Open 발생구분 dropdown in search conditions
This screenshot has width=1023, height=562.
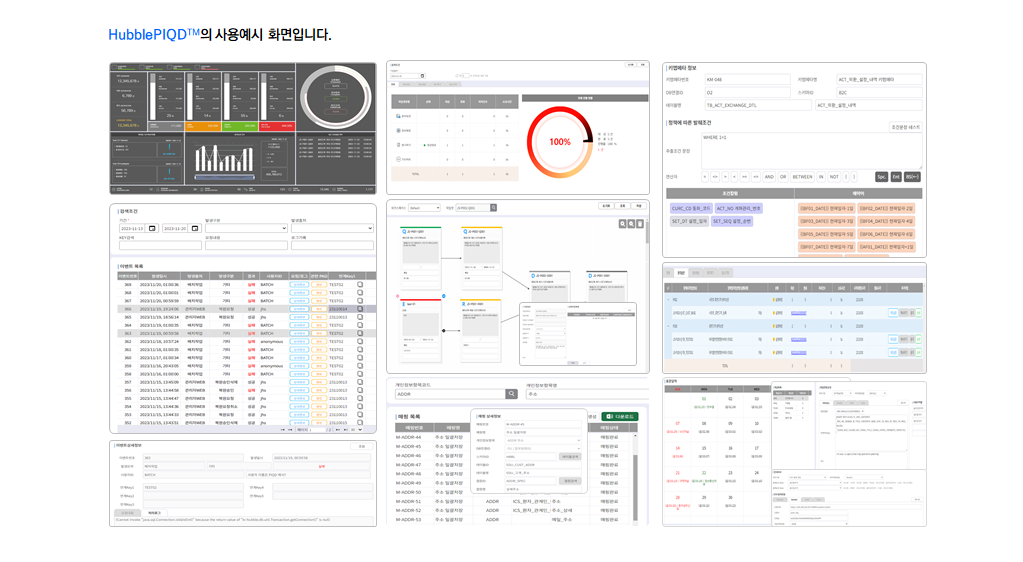(x=246, y=228)
